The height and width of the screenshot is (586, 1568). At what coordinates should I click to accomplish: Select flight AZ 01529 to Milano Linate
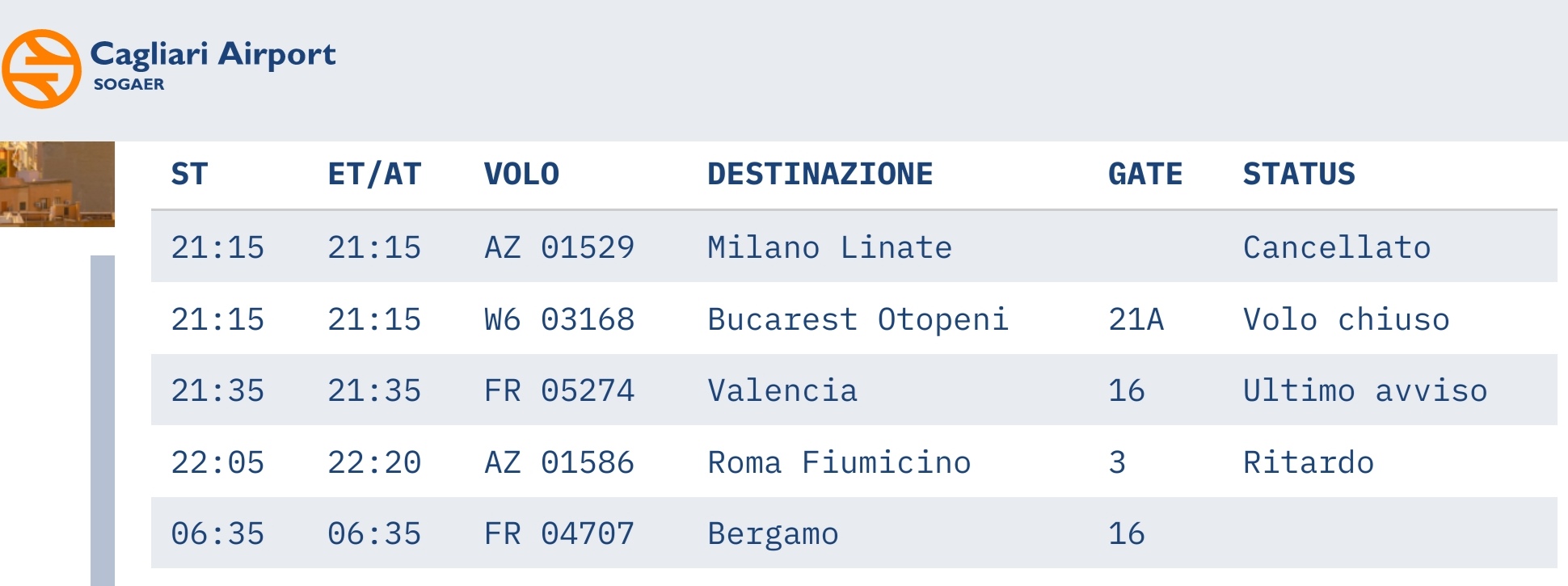coord(559,247)
